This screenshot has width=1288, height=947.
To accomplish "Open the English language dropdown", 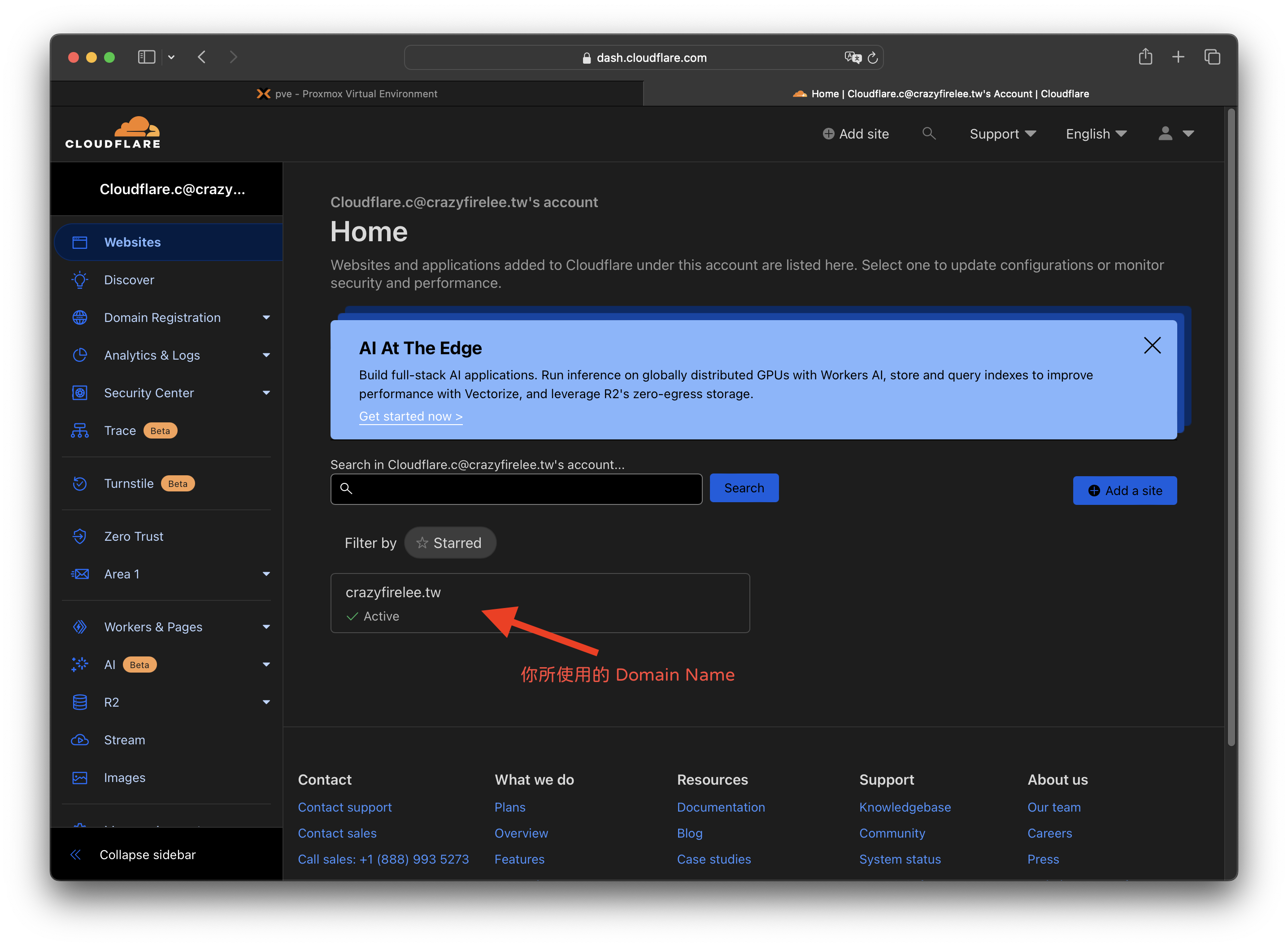I will 1096,134.
